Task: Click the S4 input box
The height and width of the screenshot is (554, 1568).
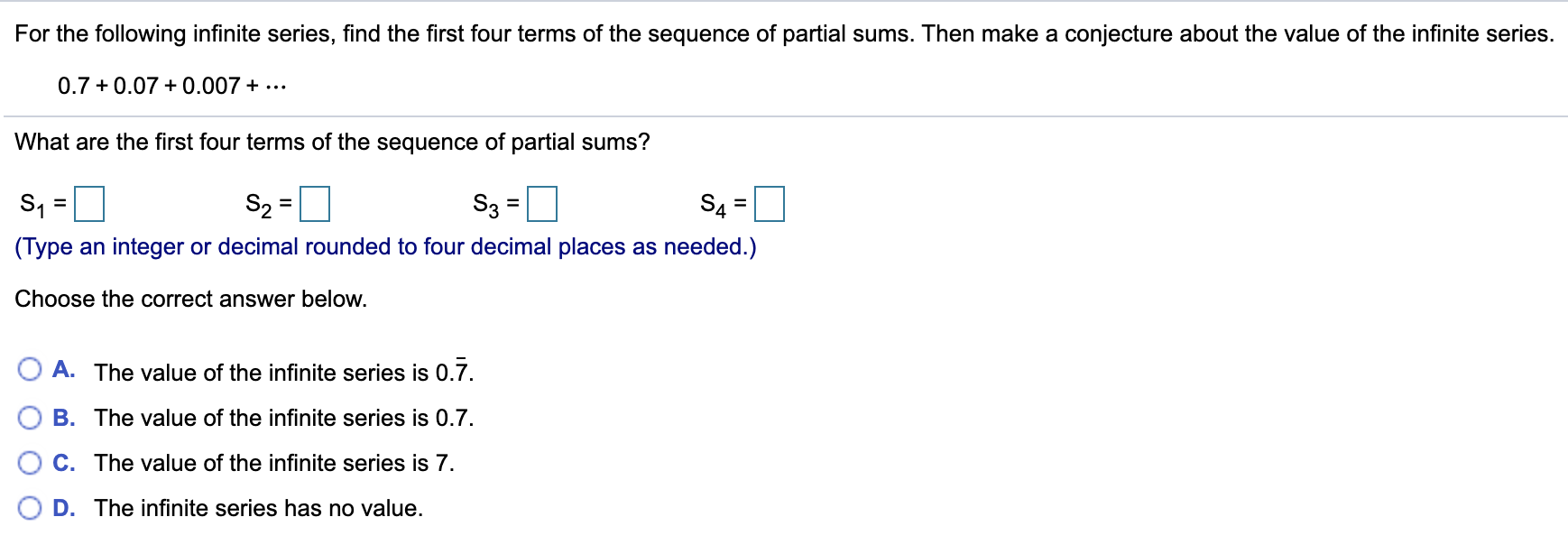Action: point(771,205)
